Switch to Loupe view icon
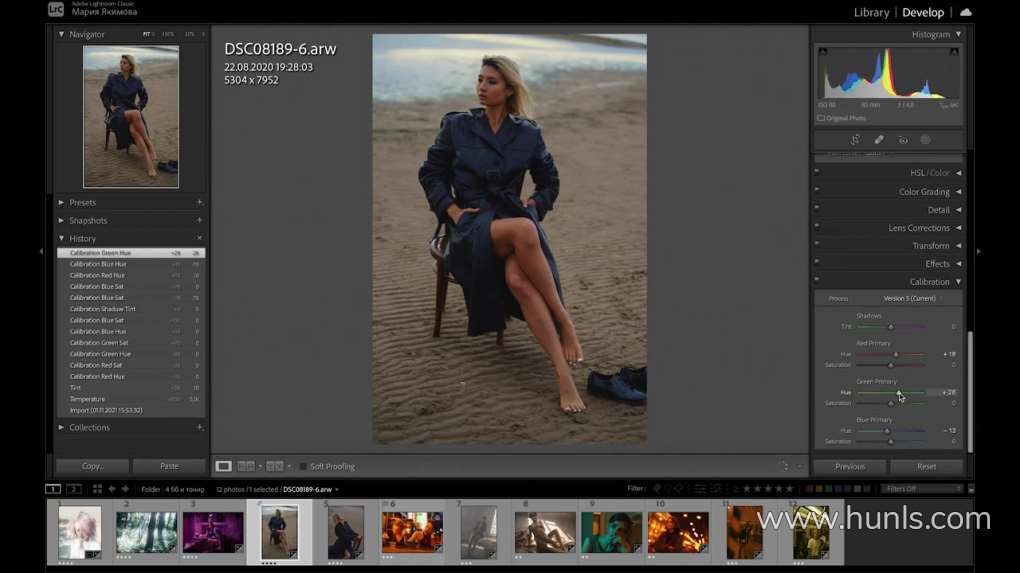 click(224, 466)
